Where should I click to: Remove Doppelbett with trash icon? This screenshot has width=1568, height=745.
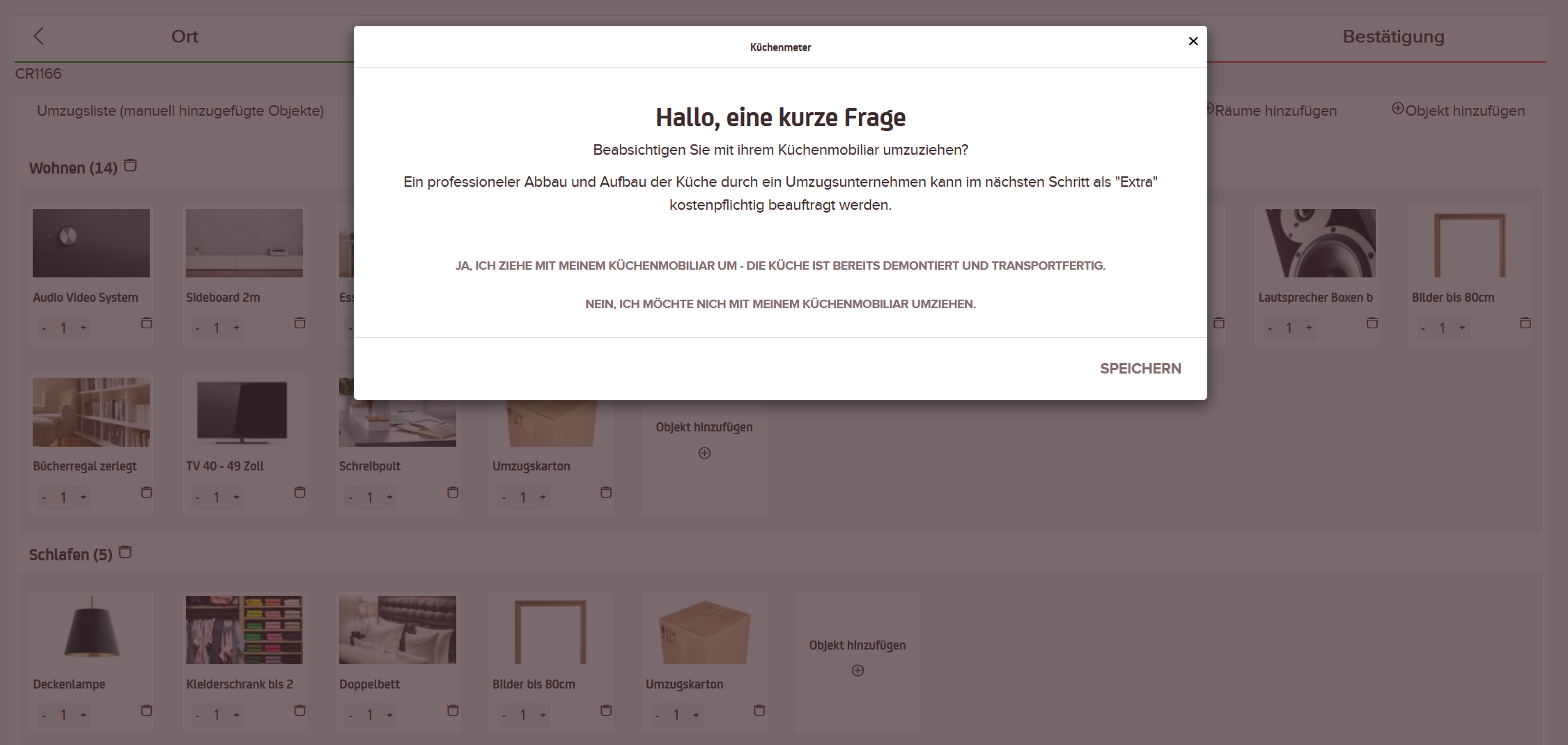click(453, 710)
